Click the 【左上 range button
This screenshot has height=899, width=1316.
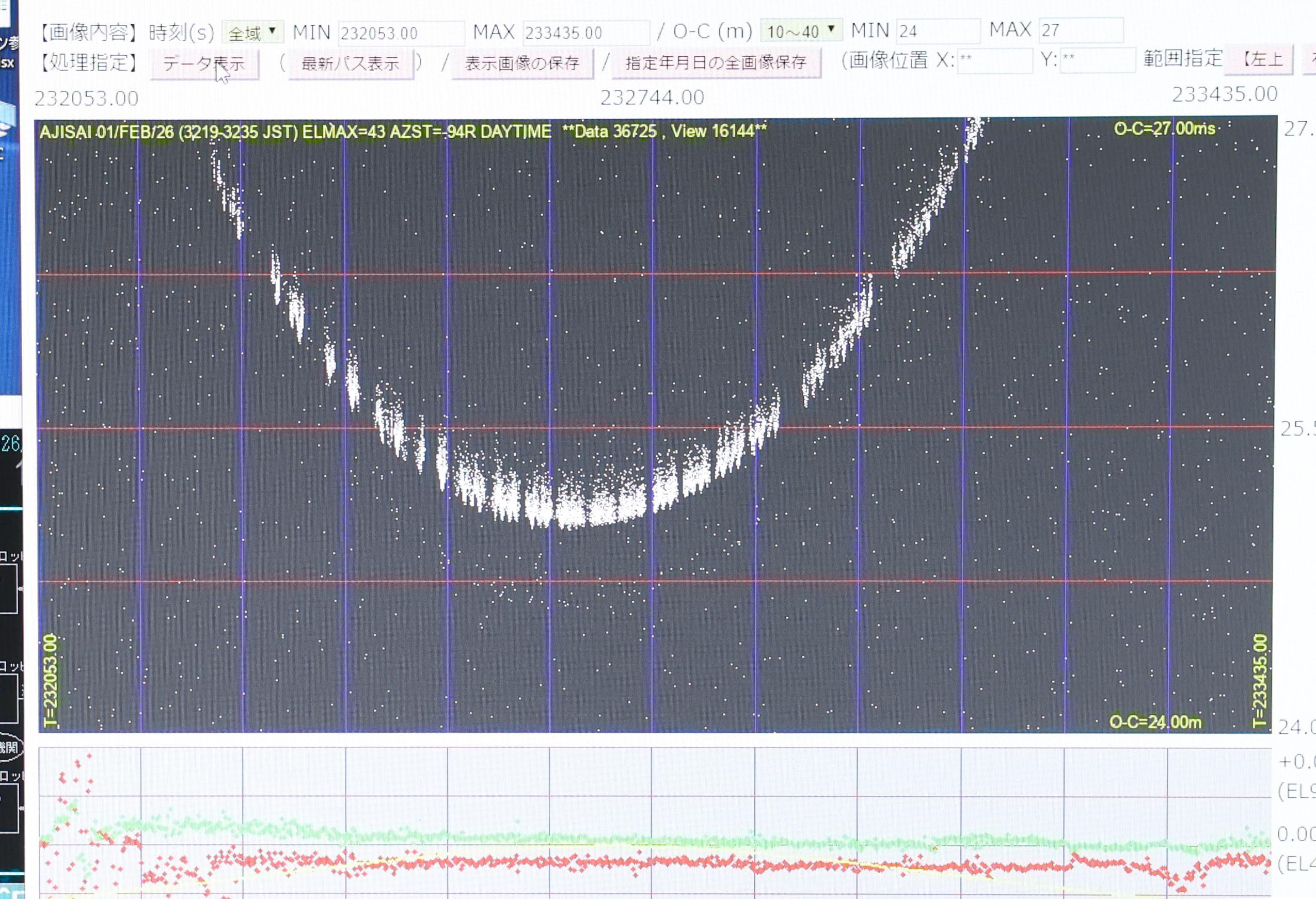point(1259,59)
